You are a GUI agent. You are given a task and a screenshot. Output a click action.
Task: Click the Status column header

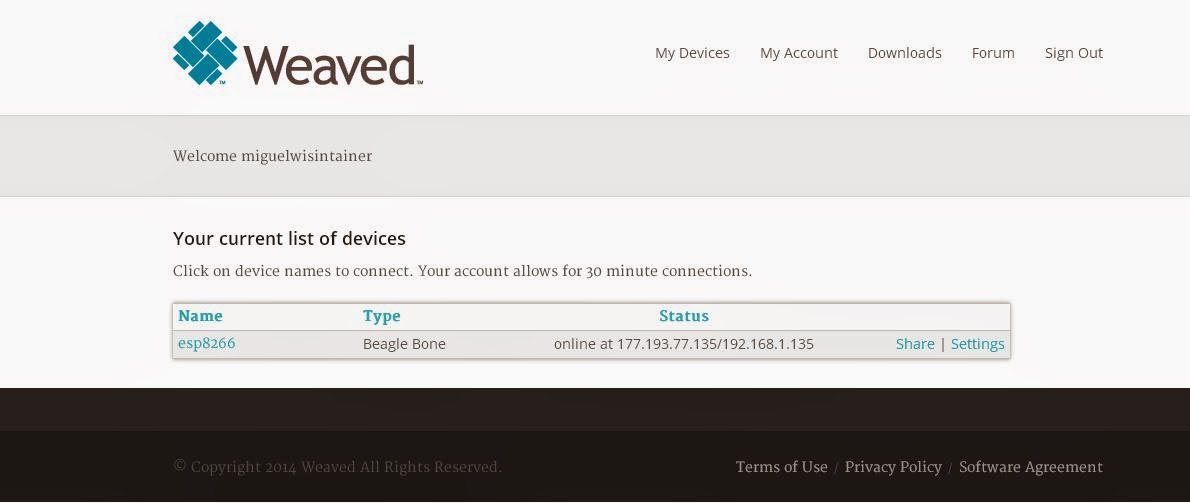point(684,316)
